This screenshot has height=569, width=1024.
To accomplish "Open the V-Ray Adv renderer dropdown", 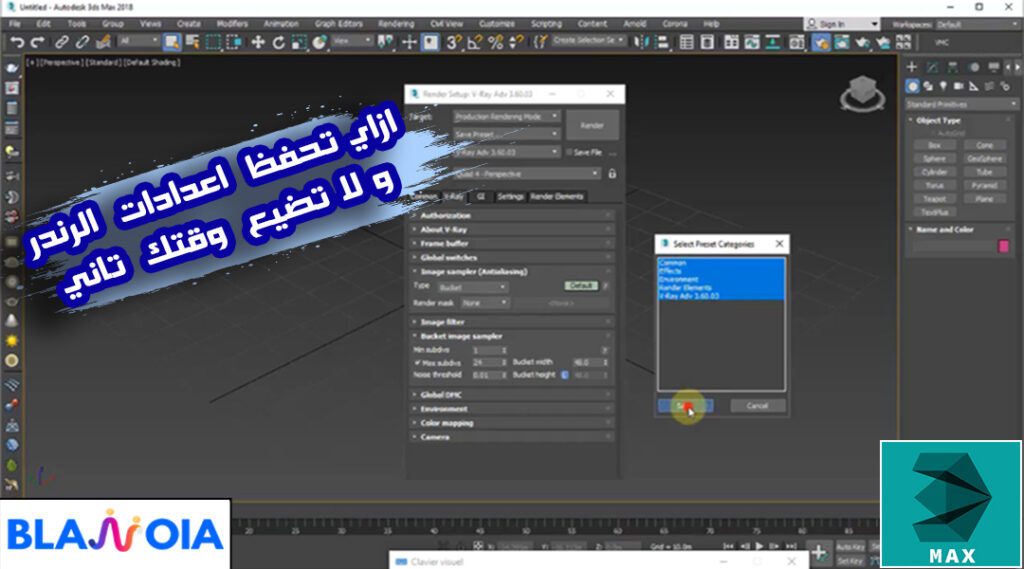I will (x=506, y=152).
